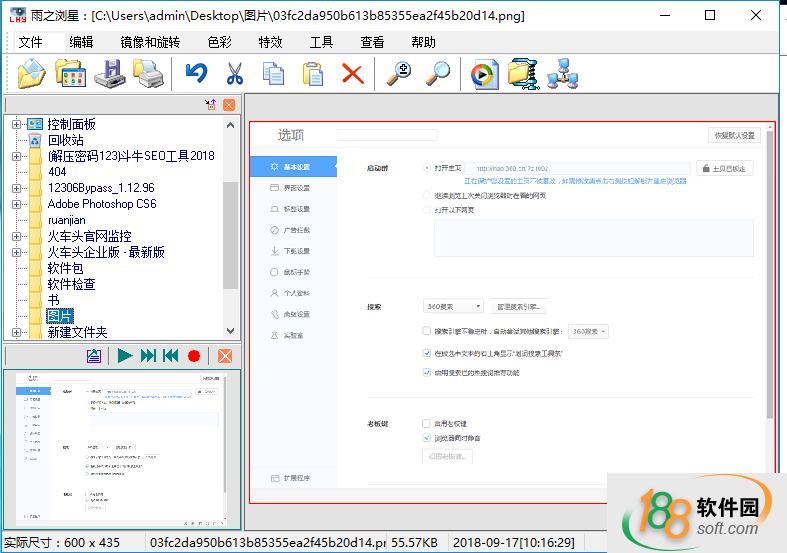787x553 pixels.
Task: Click the zoom in magnifier icon
Action: (x=399, y=73)
